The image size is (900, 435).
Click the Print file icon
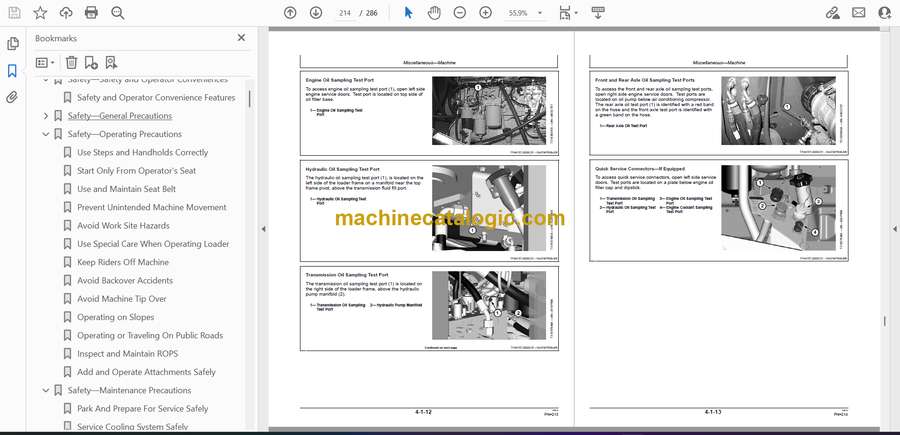click(x=92, y=13)
